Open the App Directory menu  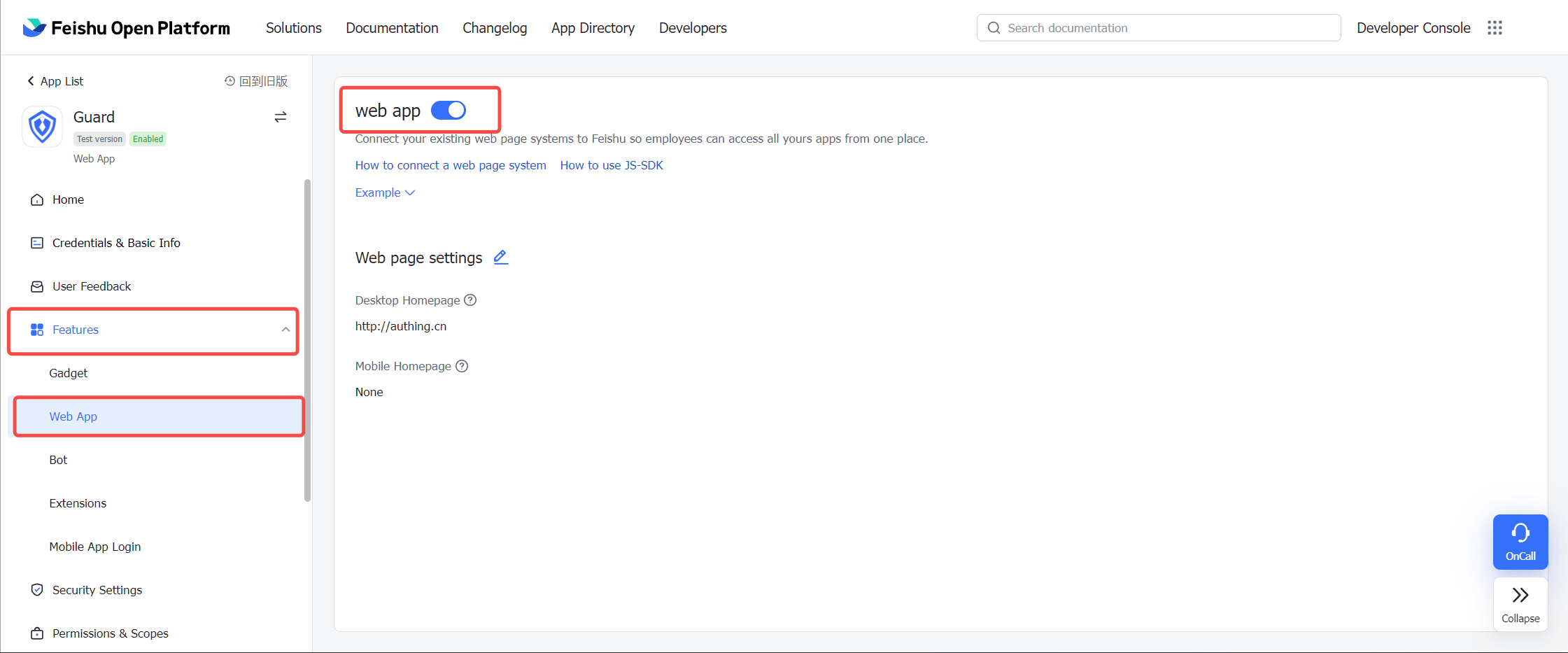click(x=593, y=28)
